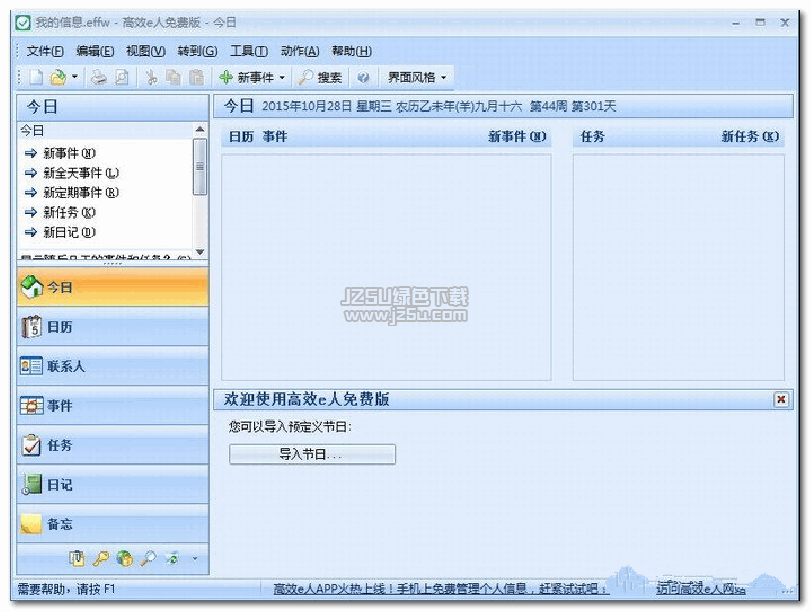Expand the navigation pane configure arrow
The image size is (811, 612).
coord(194,559)
